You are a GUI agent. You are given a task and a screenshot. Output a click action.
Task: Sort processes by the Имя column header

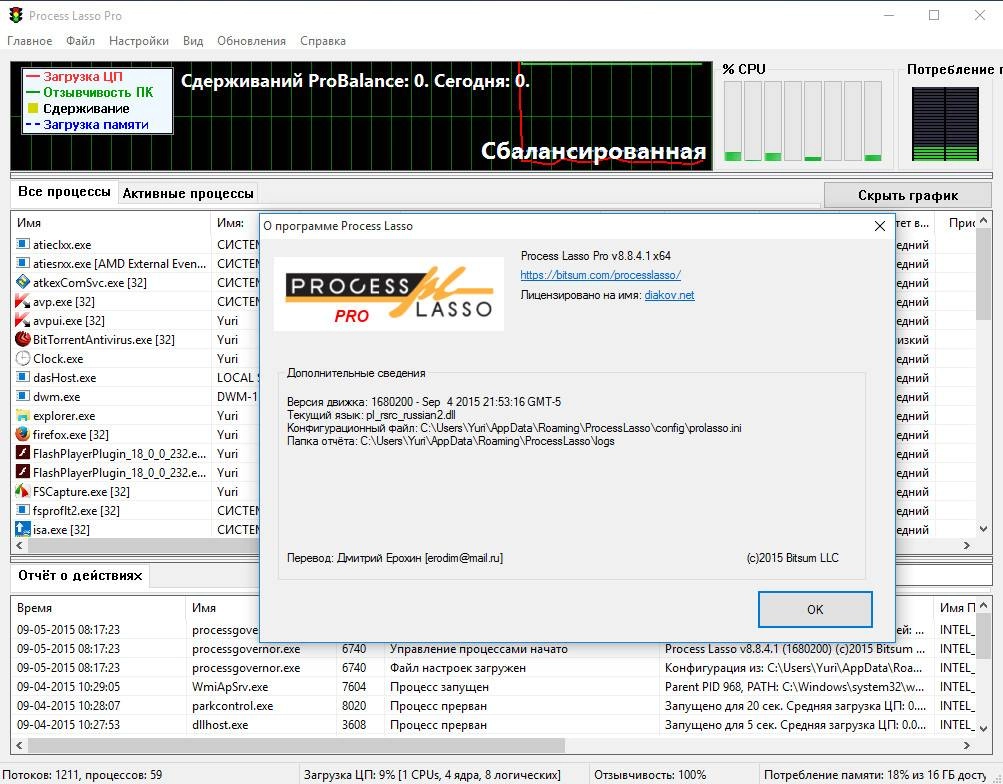[111, 223]
